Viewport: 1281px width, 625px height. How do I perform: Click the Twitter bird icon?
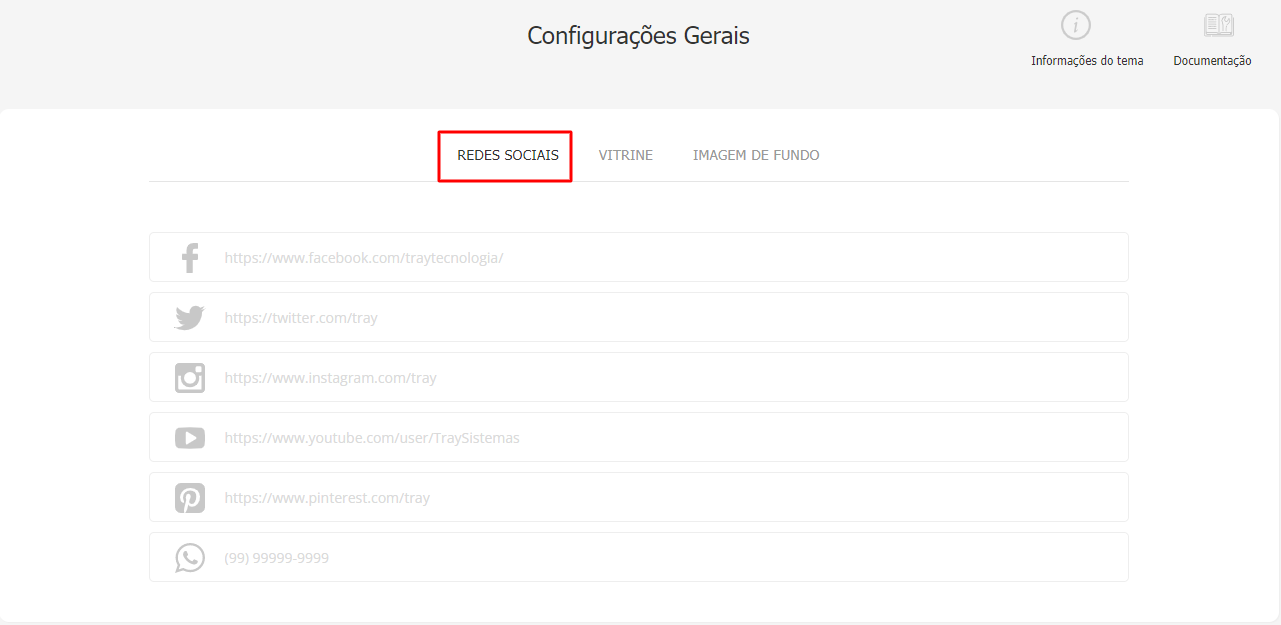pos(190,318)
